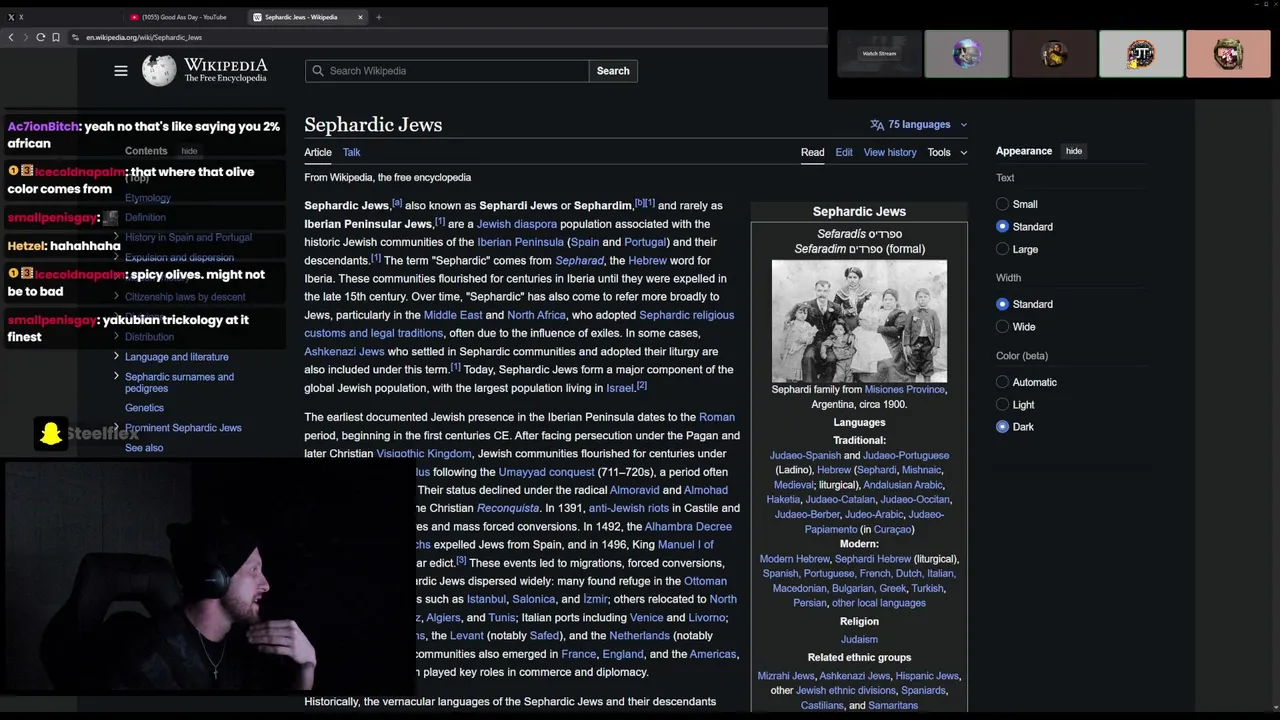
Task: Select Dark color mode
Action: click(x=1002, y=427)
